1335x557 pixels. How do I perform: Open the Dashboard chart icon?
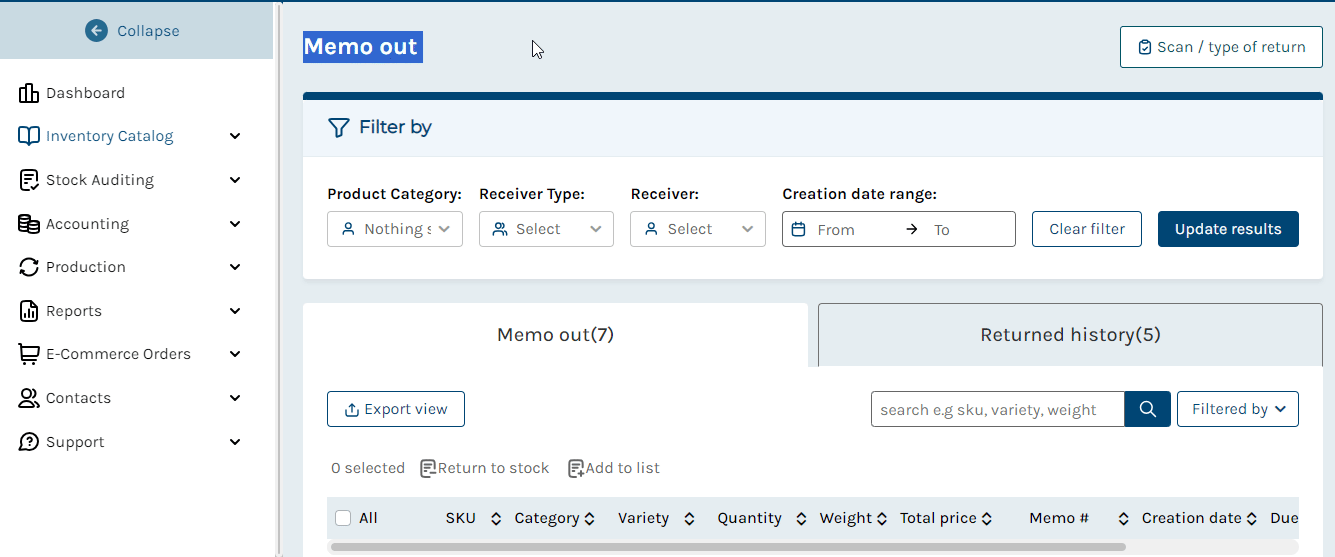coord(29,93)
